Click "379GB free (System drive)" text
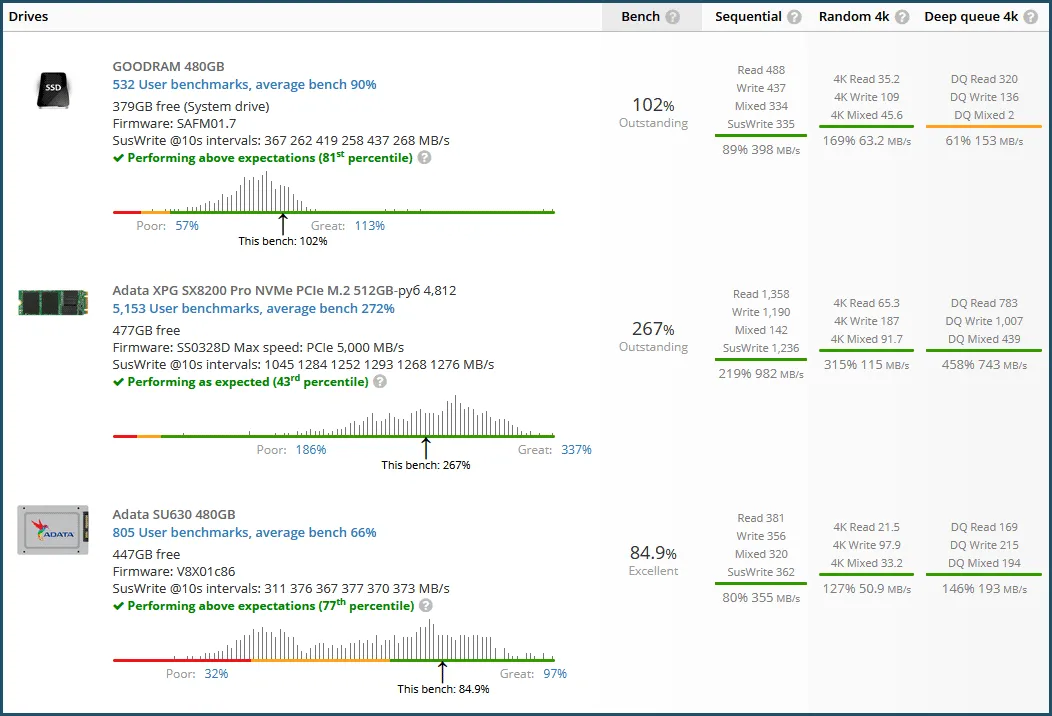The height and width of the screenshot is (716, 1052). tap(191, 107)
